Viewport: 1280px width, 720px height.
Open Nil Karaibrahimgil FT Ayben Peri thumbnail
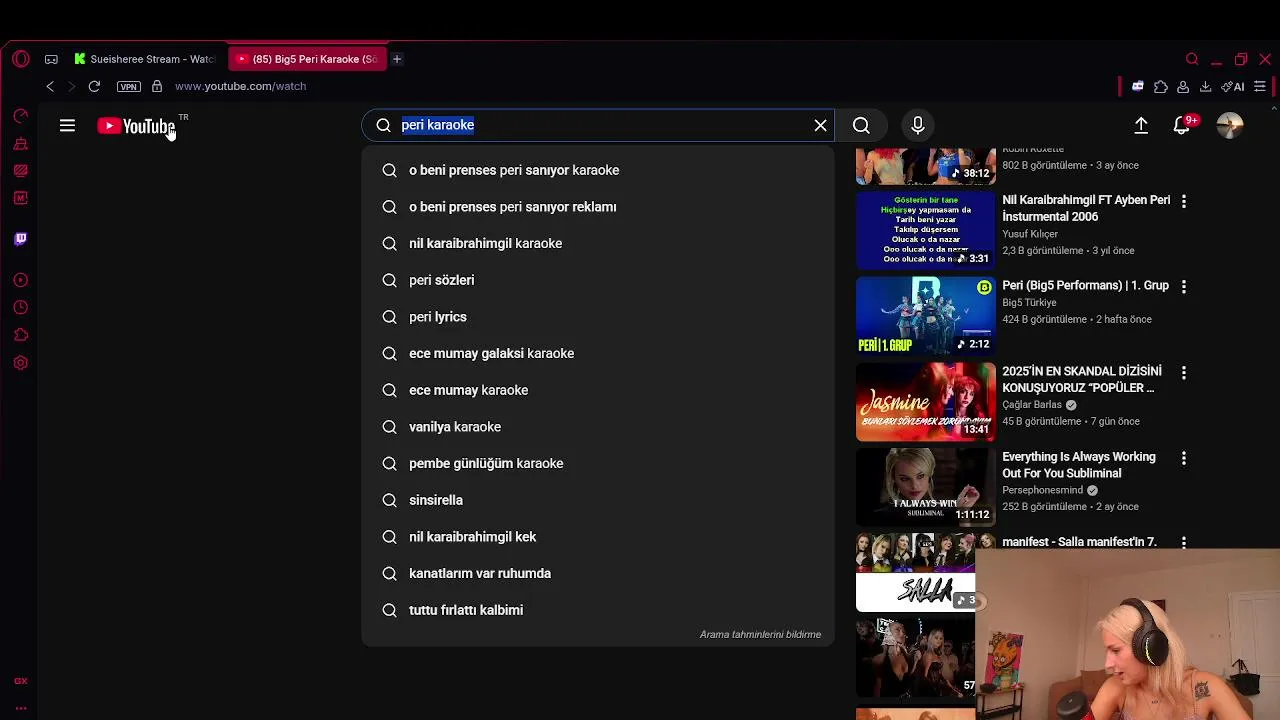point(925,231)
